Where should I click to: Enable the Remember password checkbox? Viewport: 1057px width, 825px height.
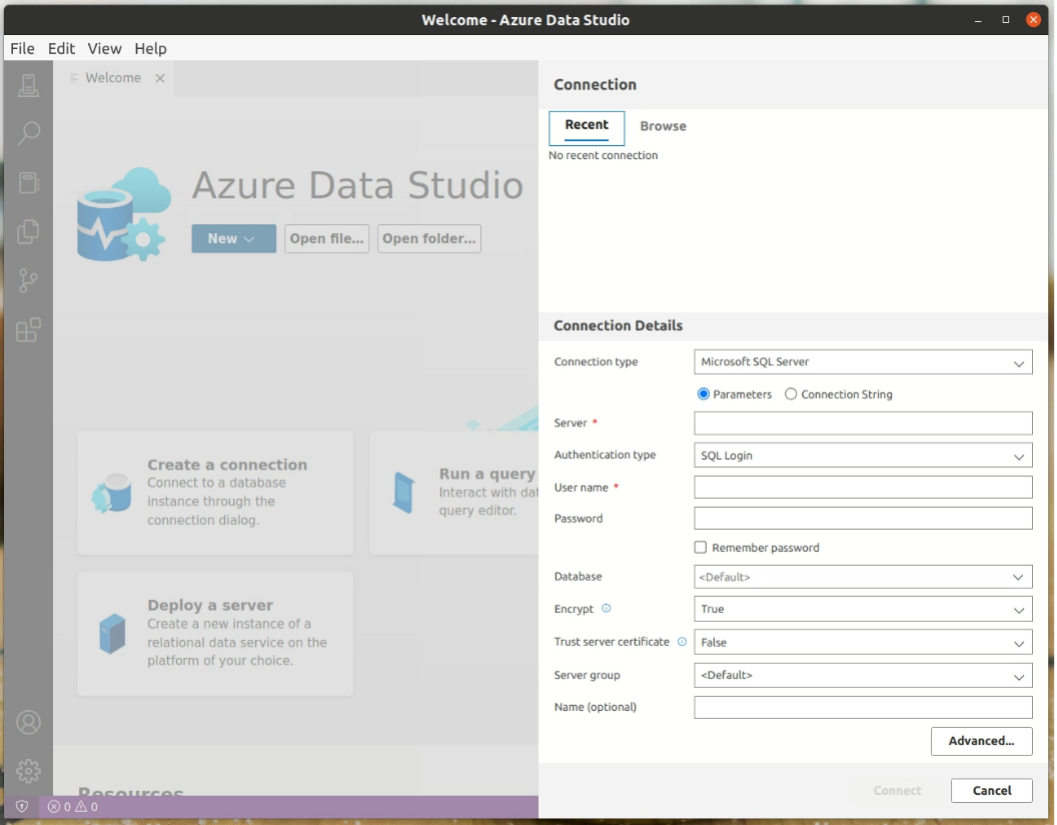[701, 548]
